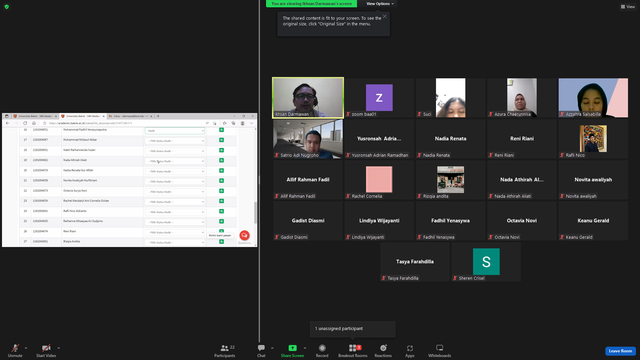Screen dimensions: 640x360
Task: Select Satrio Adi Nugroho's video tile
Action: [308, 139]
